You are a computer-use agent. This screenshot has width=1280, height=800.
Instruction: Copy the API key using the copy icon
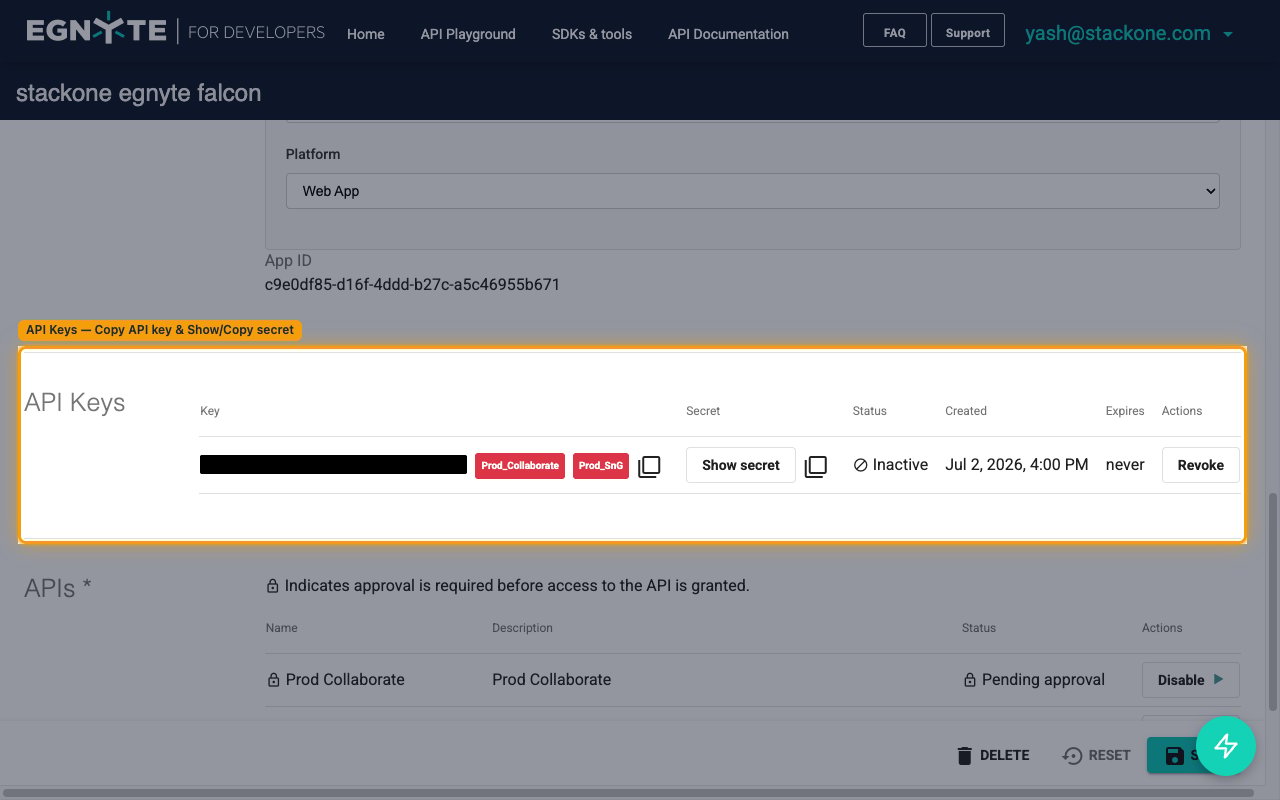point(649,466)
